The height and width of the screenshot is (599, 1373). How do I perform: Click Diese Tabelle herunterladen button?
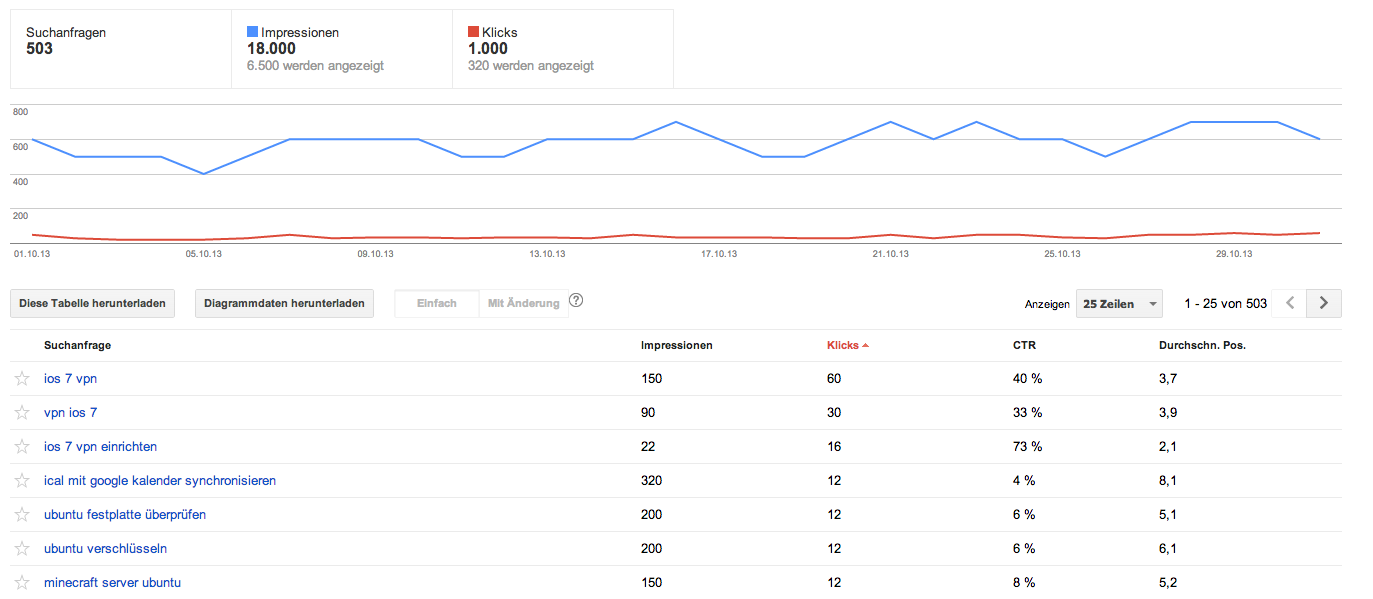(92, 304)
